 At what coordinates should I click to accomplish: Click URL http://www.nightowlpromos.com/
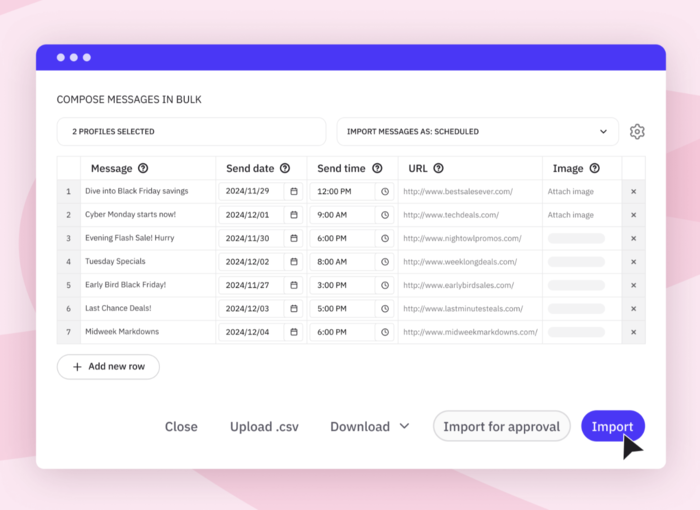tap(462, 238)
